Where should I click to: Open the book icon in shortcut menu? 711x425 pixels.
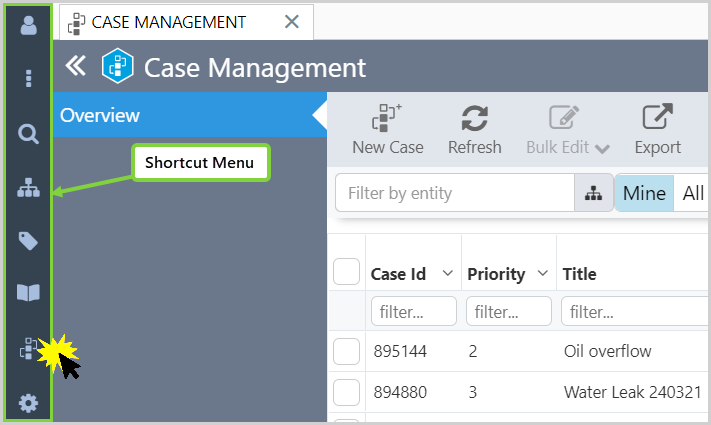[x=28, y=293]
